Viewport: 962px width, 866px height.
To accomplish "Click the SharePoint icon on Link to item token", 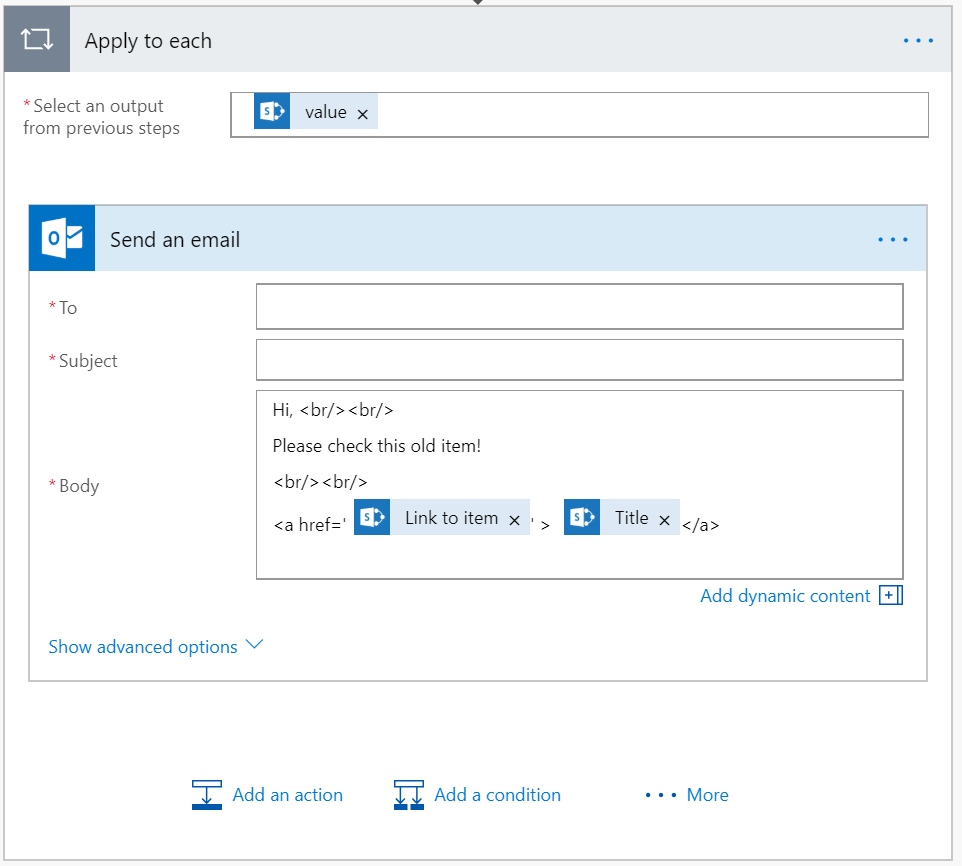I will pyautogui.click(x=372, y=518).
